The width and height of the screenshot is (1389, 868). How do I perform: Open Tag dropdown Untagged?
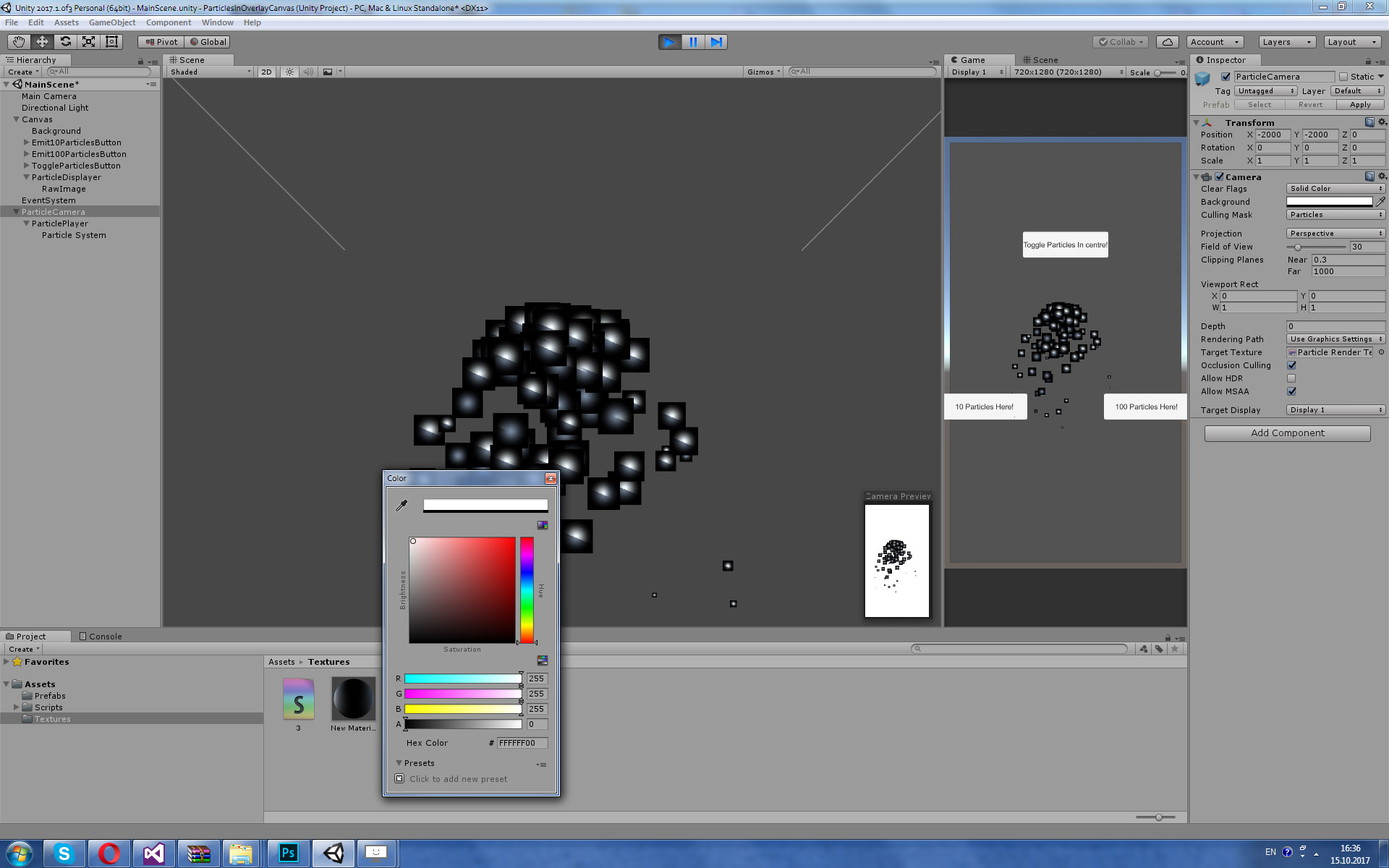tap(1265, 91)
